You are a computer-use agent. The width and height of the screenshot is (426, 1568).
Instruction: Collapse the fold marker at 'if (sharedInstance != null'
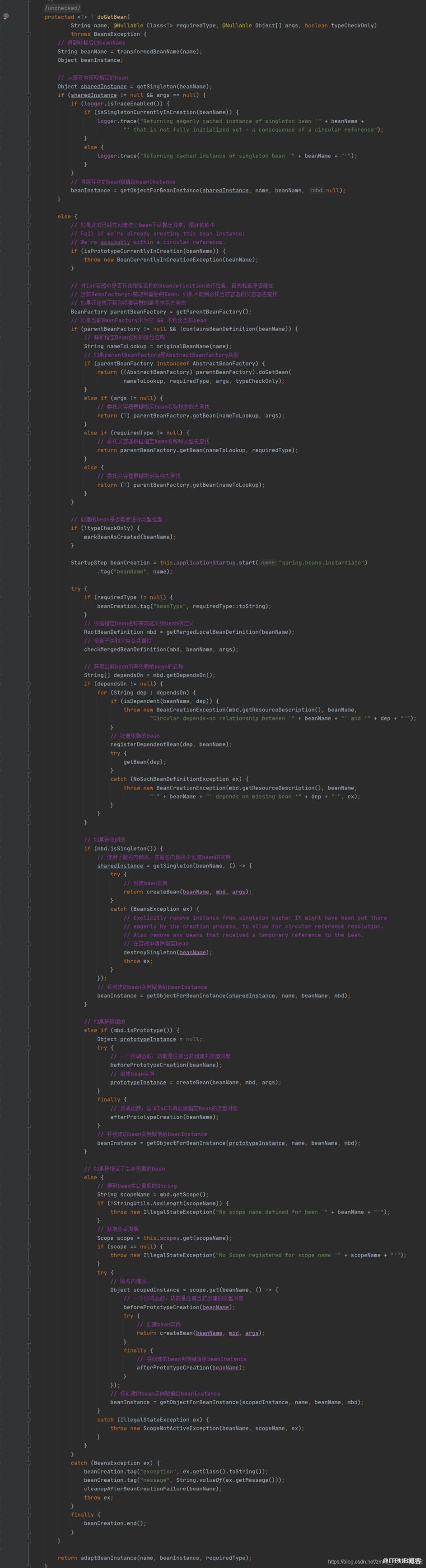click(28, 95)
